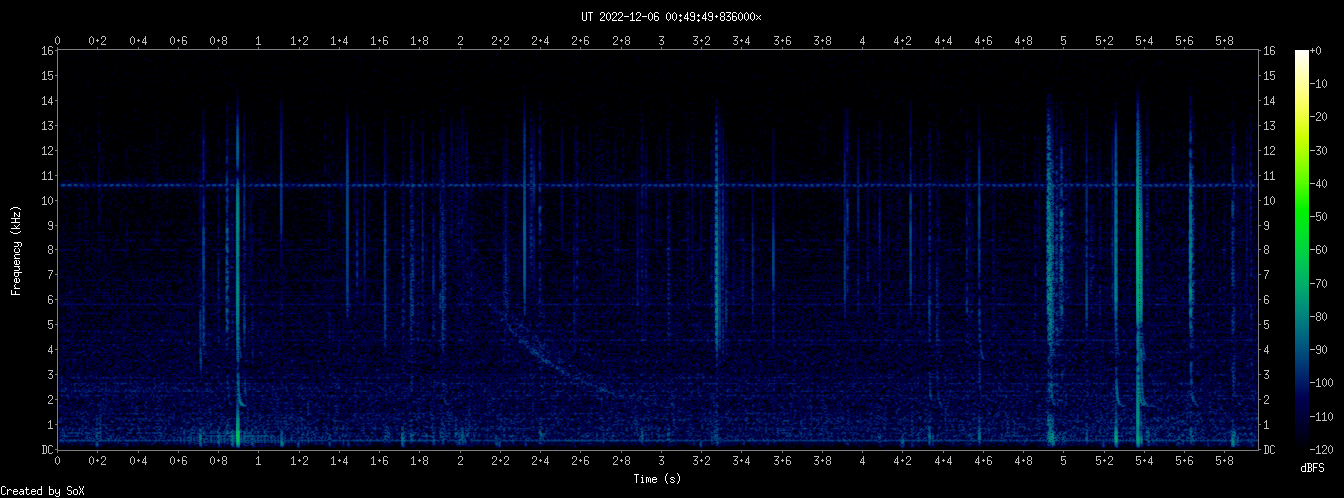Click the UT 2022-12-06 timestamp title
The height and width of the screenshot is (498, 1344).
pos(671,16)
